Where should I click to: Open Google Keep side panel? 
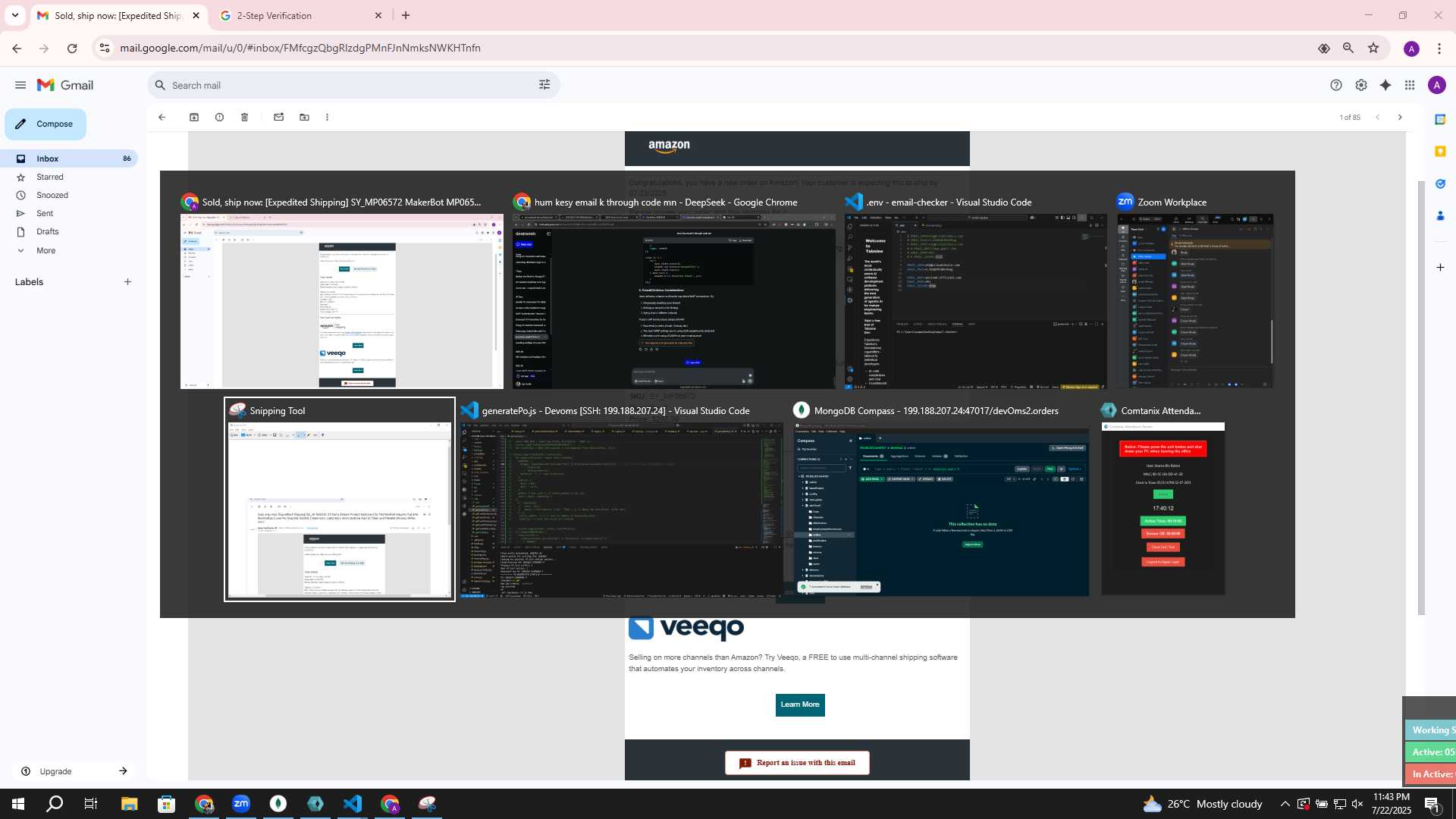pyautogui.click(x=1440, y=152)
